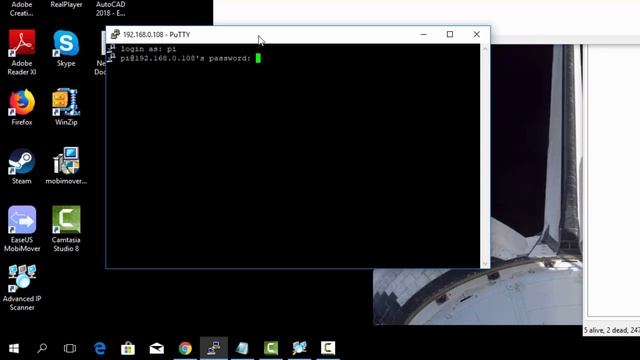
Task: Open the first Camtasia taskbar icon
Action: click(271, 348)
